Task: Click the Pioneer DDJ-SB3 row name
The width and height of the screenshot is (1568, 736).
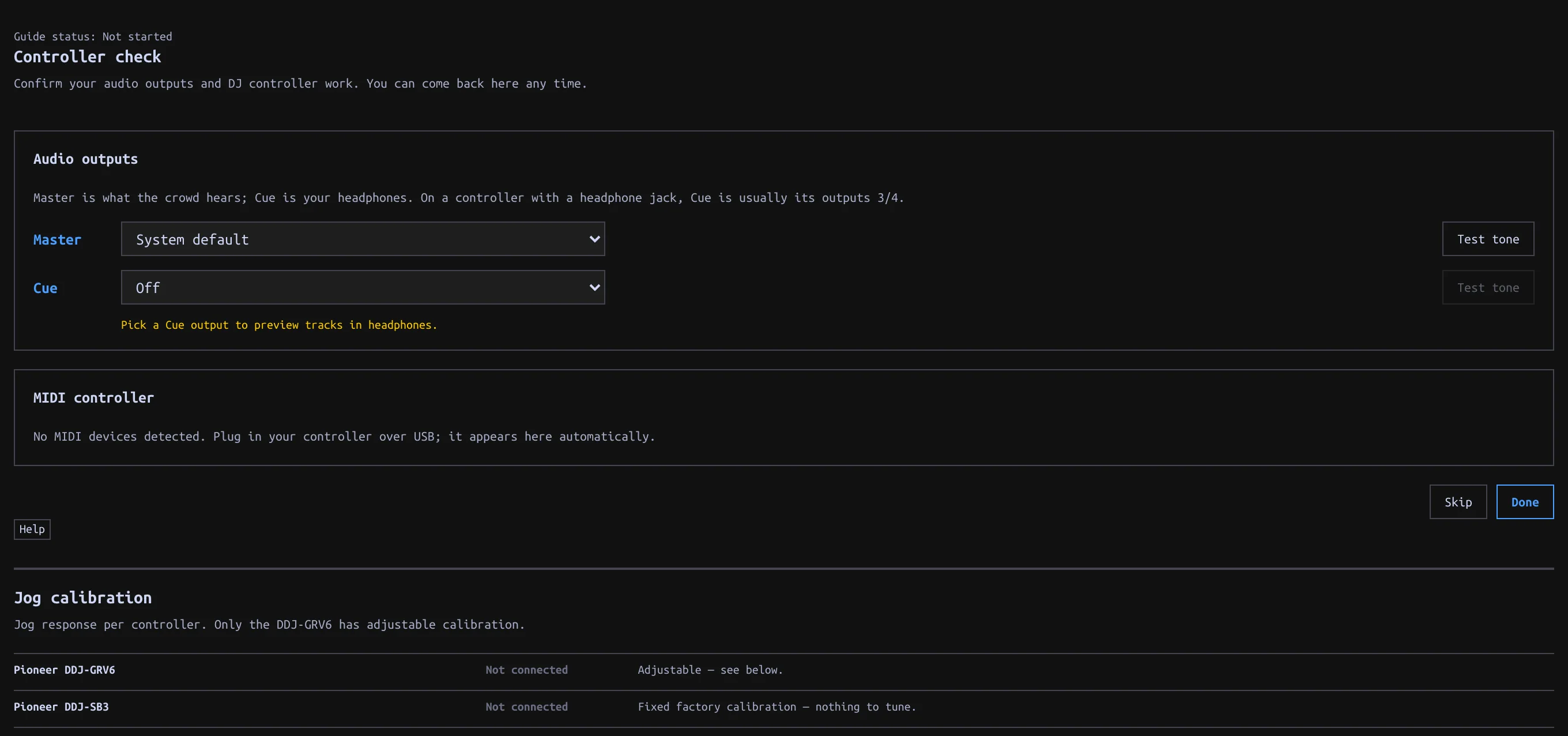Action: click(x=62, y=707)
